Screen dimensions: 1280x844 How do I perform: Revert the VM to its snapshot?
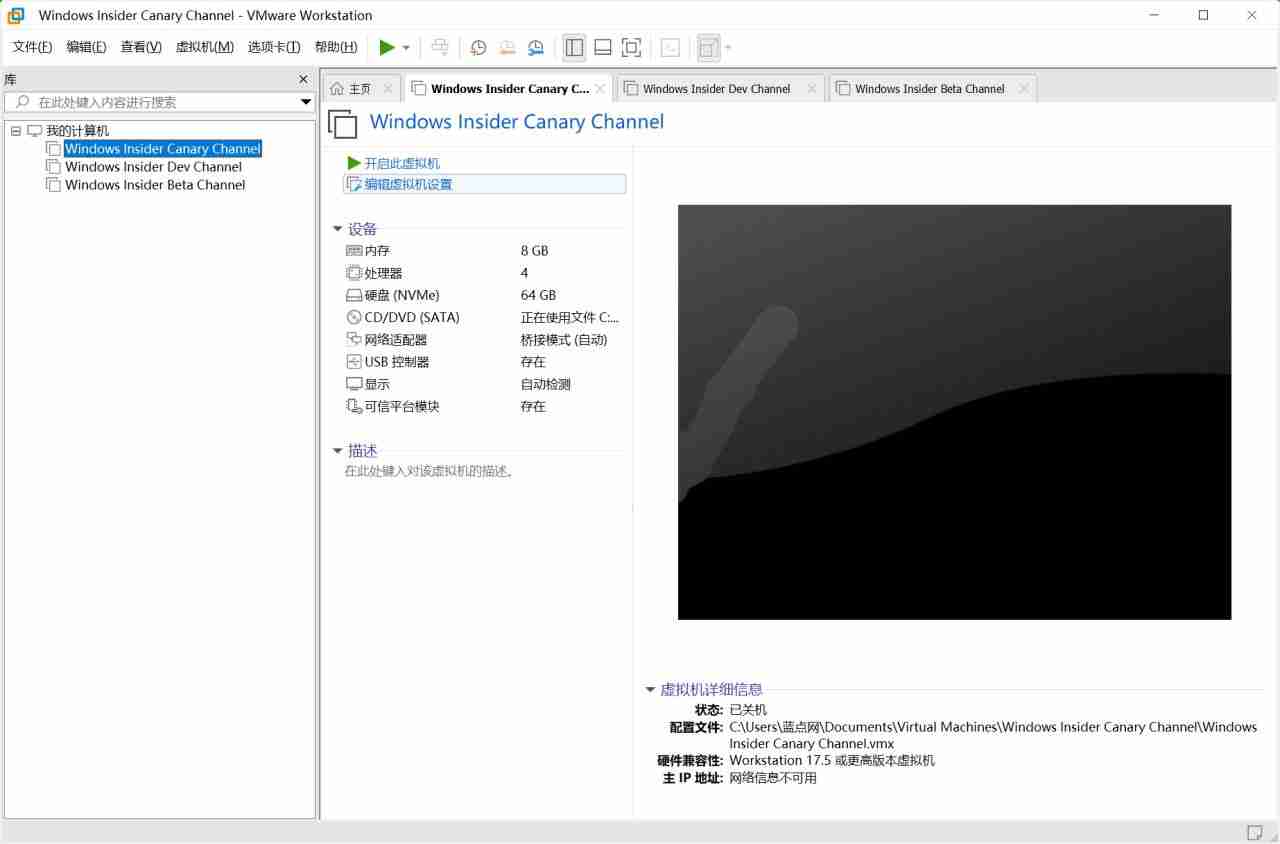point(507,47)
